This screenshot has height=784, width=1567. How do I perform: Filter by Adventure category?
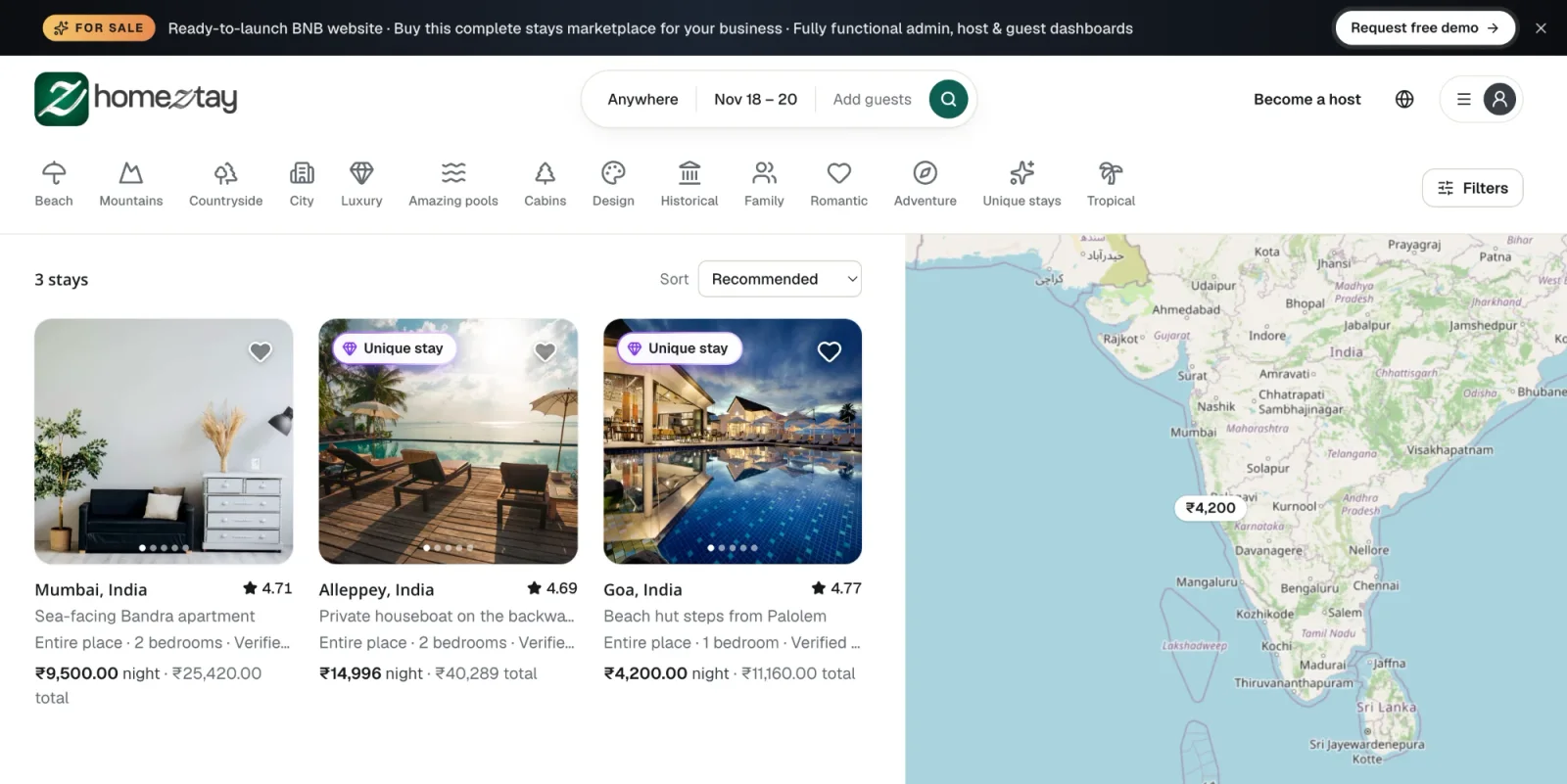(x=926, y=184)
